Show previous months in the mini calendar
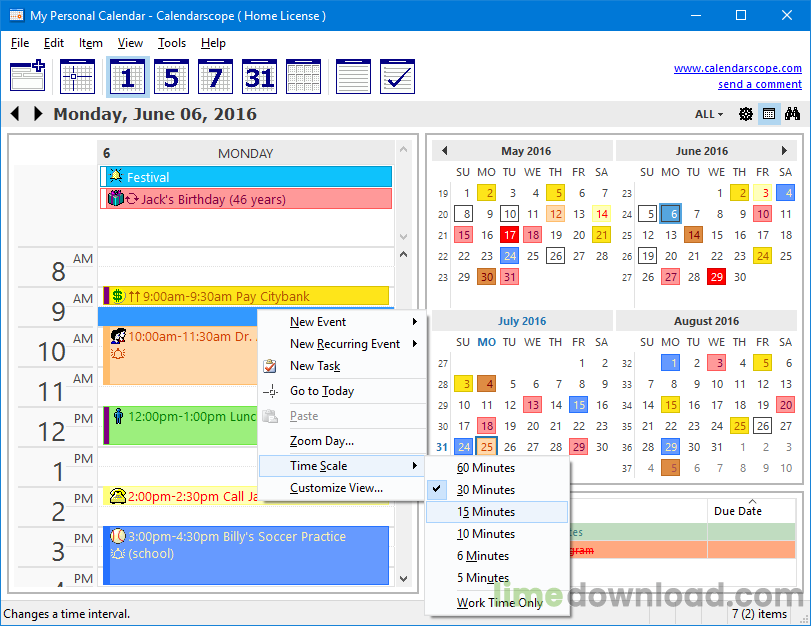 (x=444, y=151)
